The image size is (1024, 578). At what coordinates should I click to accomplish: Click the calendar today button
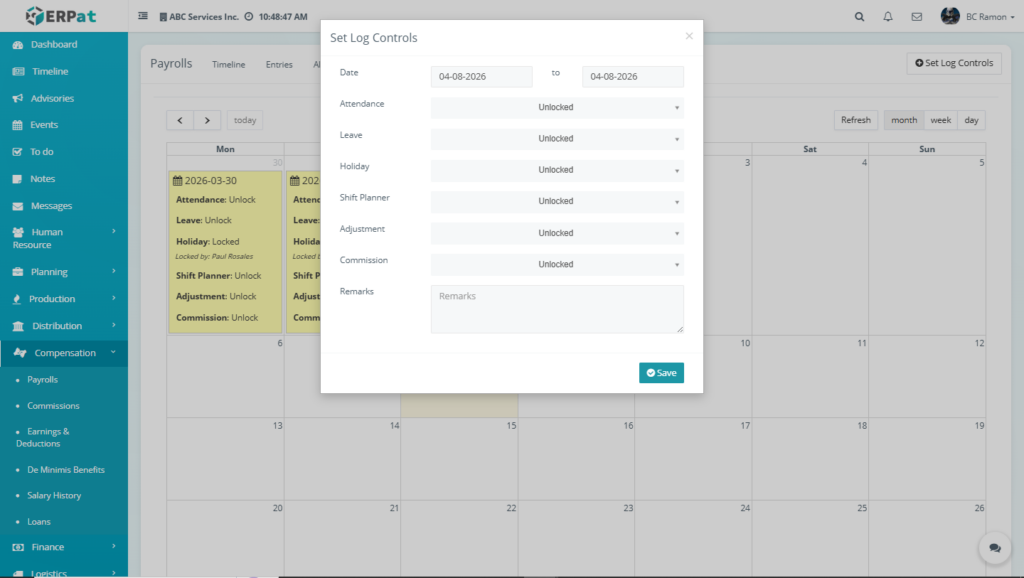[245, 120]
